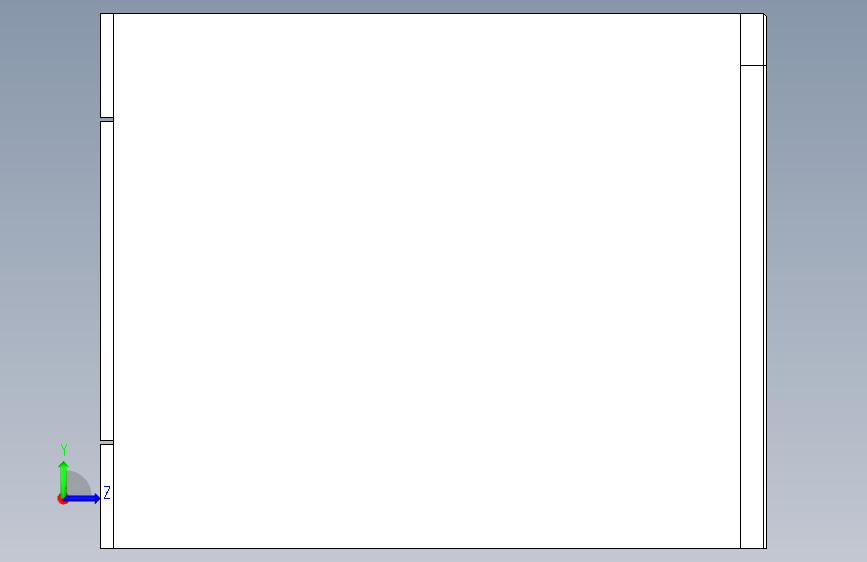Select the top horizontal edge of the model
This screenshot has height=562, width=867.
(431, 13)
